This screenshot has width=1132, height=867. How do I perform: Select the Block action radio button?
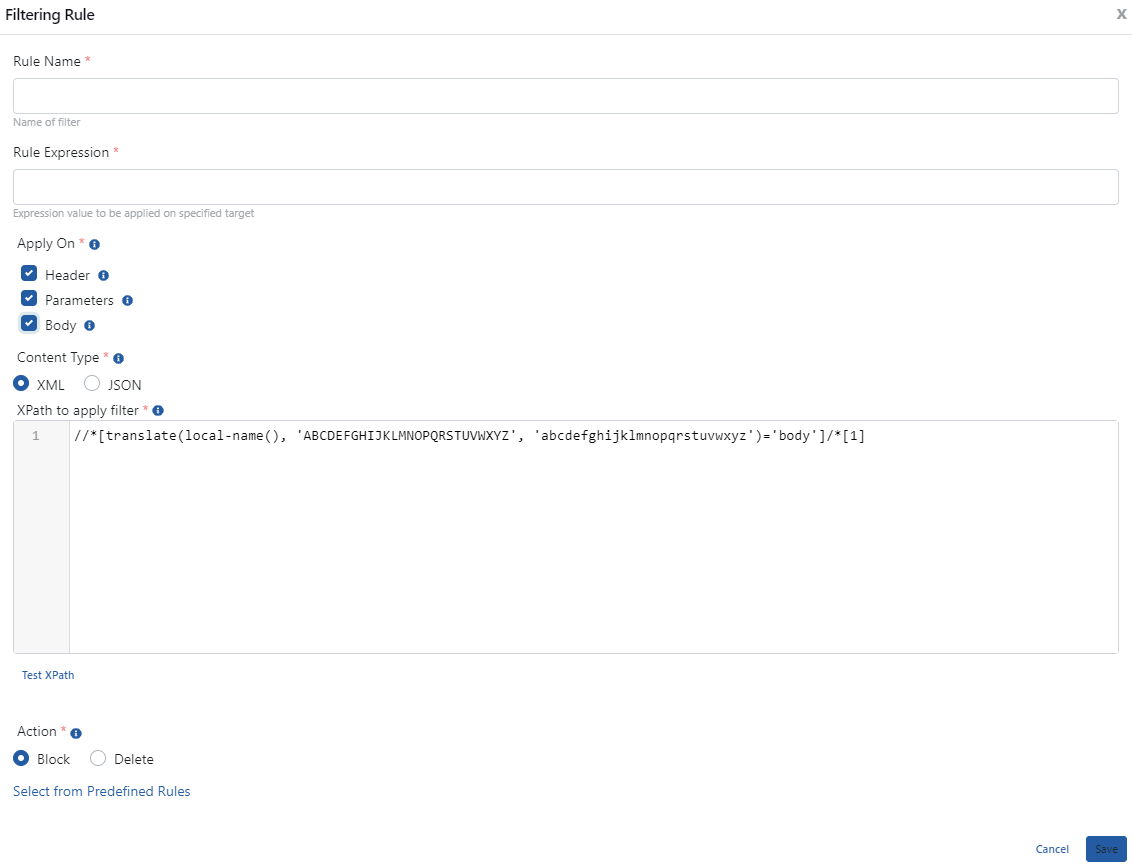pyautogui.click(x=21, y=758)
